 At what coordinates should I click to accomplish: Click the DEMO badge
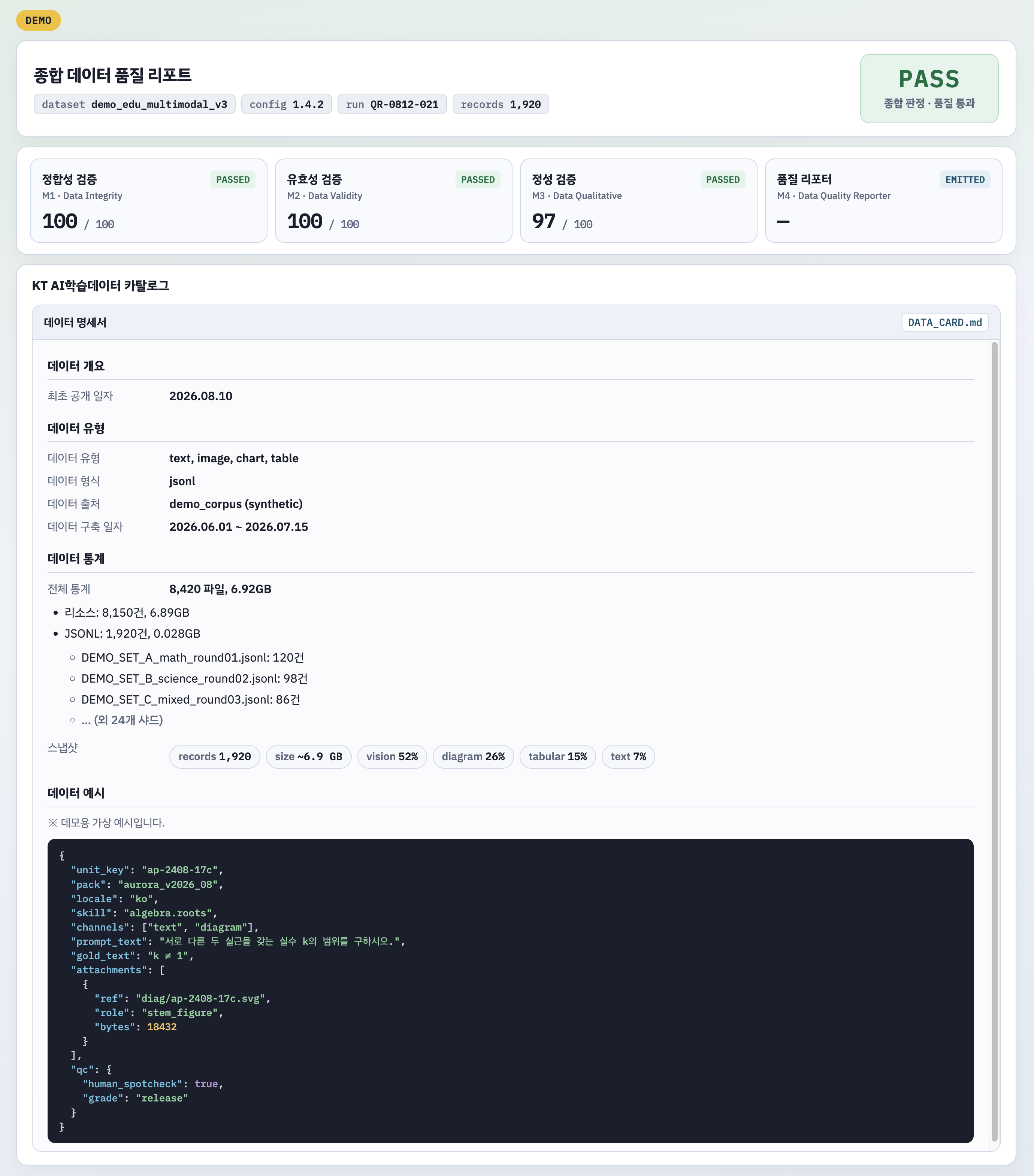(x=39, y=20)
